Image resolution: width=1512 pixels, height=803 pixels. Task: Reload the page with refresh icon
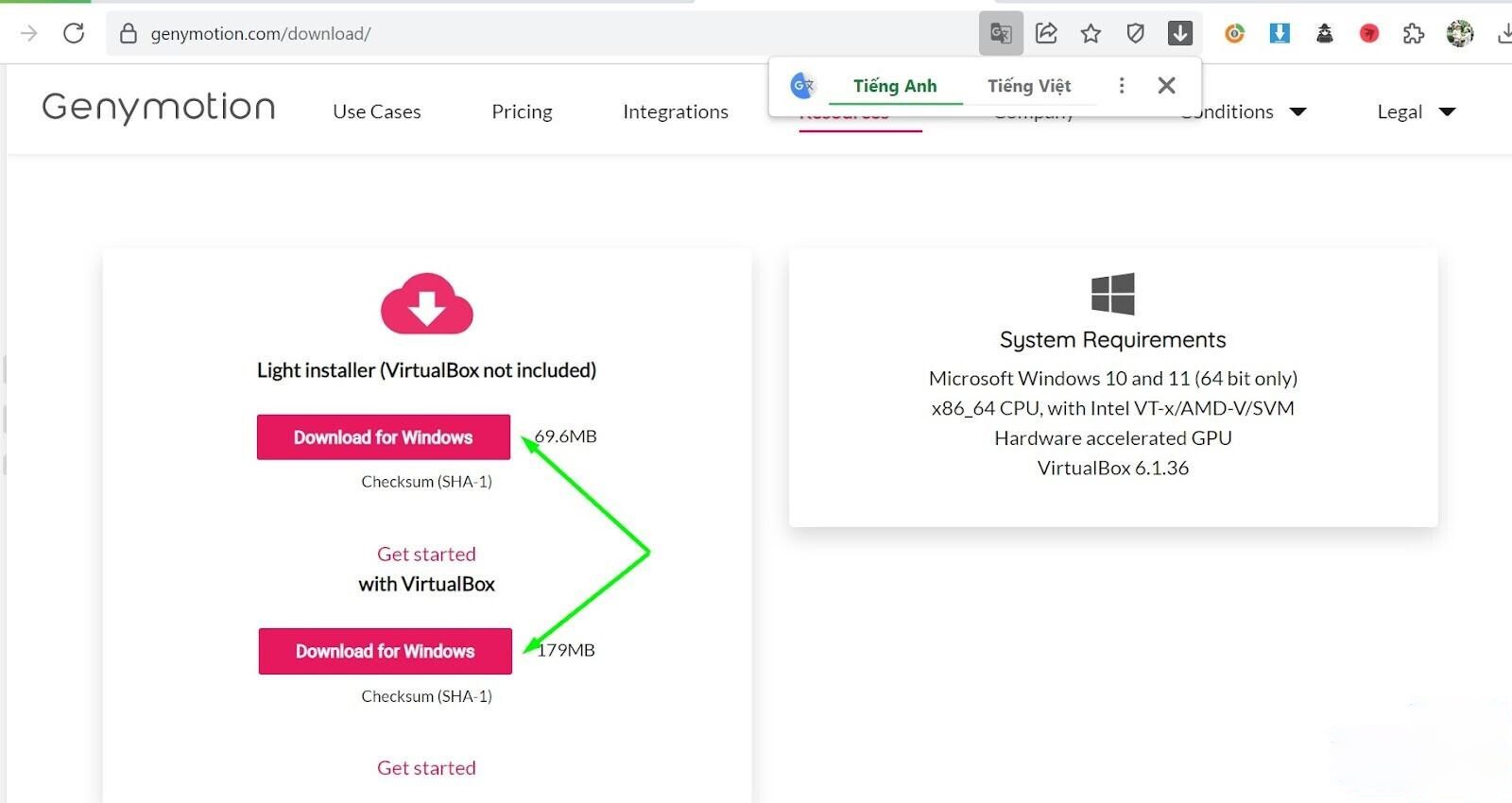click(74, 33)
